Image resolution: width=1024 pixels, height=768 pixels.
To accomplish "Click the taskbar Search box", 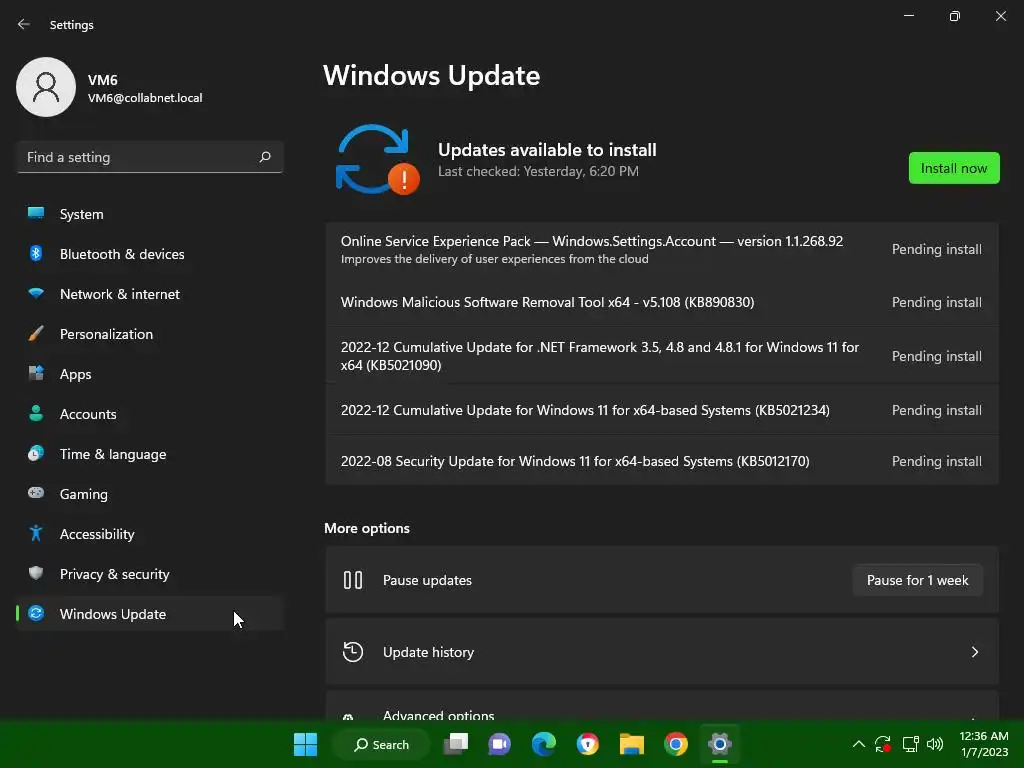I will click(x=381, y=744).
